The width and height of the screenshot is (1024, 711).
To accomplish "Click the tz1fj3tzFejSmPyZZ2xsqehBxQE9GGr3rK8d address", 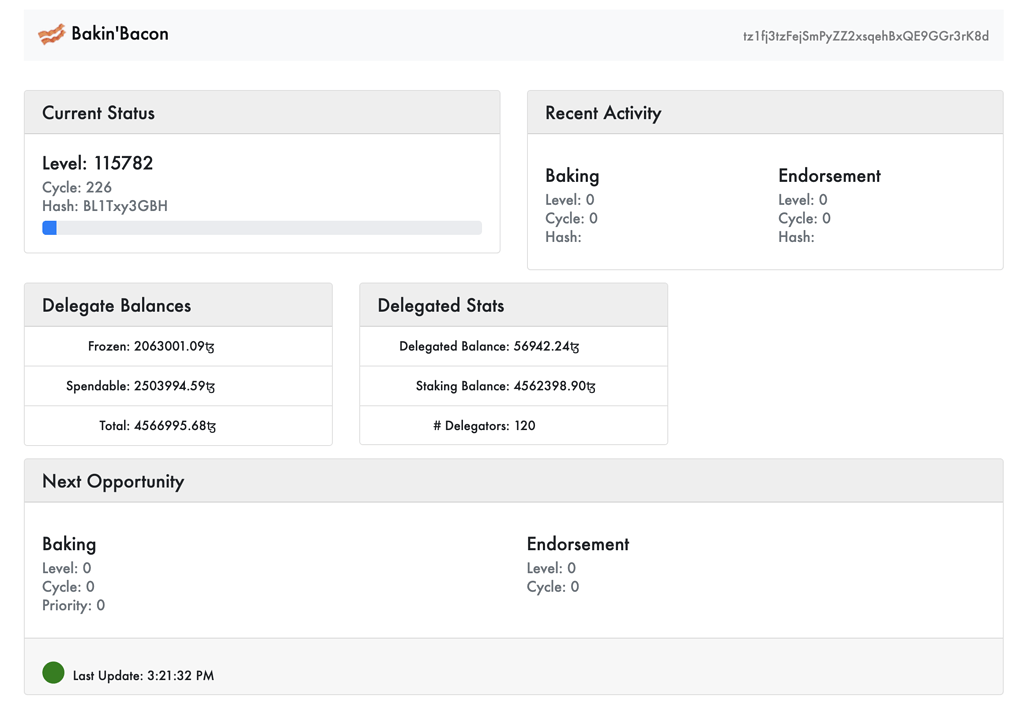I will pyautogui.click(x=865, y=36).
